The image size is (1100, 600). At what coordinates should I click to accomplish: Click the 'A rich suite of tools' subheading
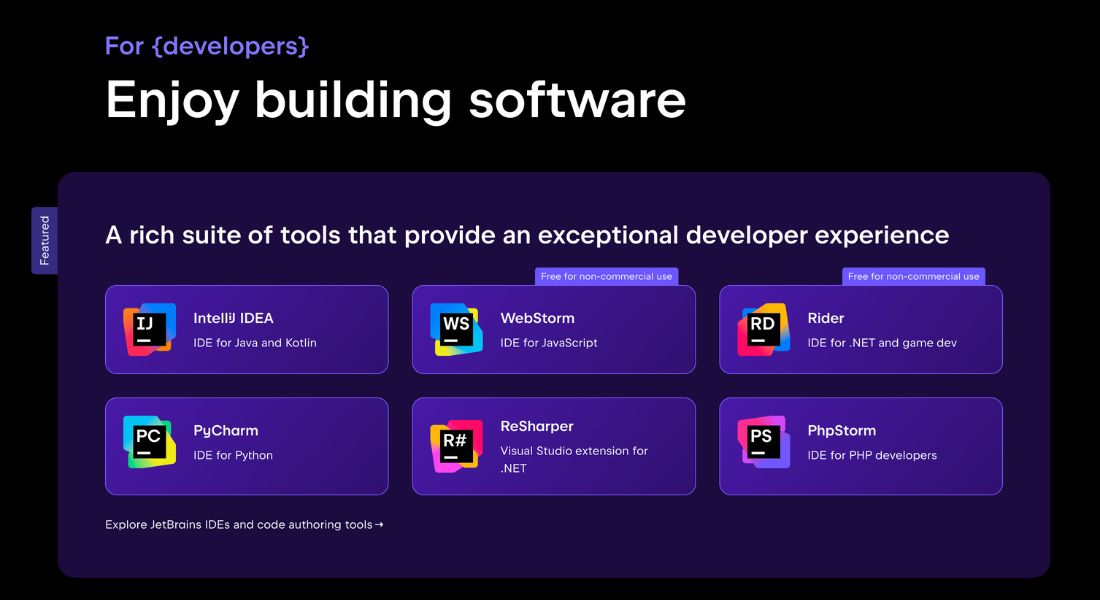point(527,235)
